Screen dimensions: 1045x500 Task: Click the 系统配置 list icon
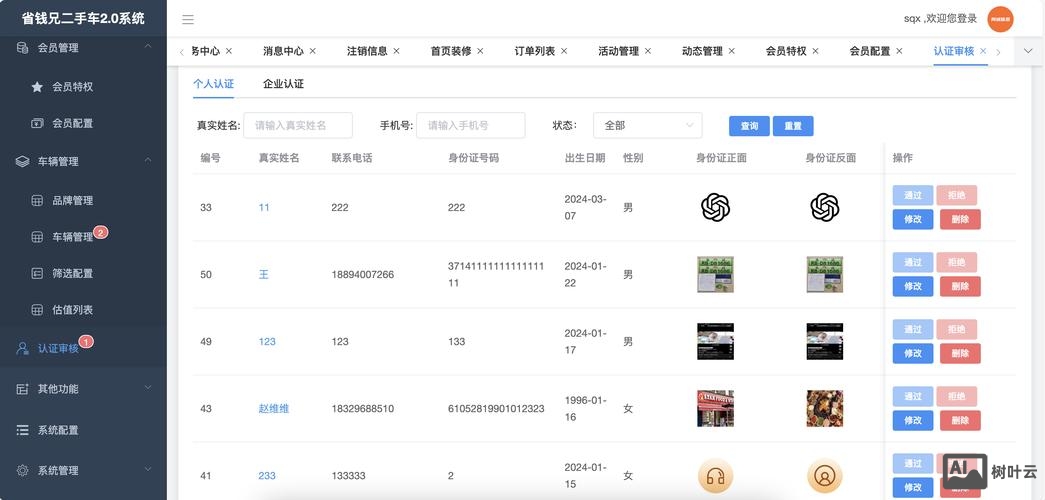[x=22, y=430]
